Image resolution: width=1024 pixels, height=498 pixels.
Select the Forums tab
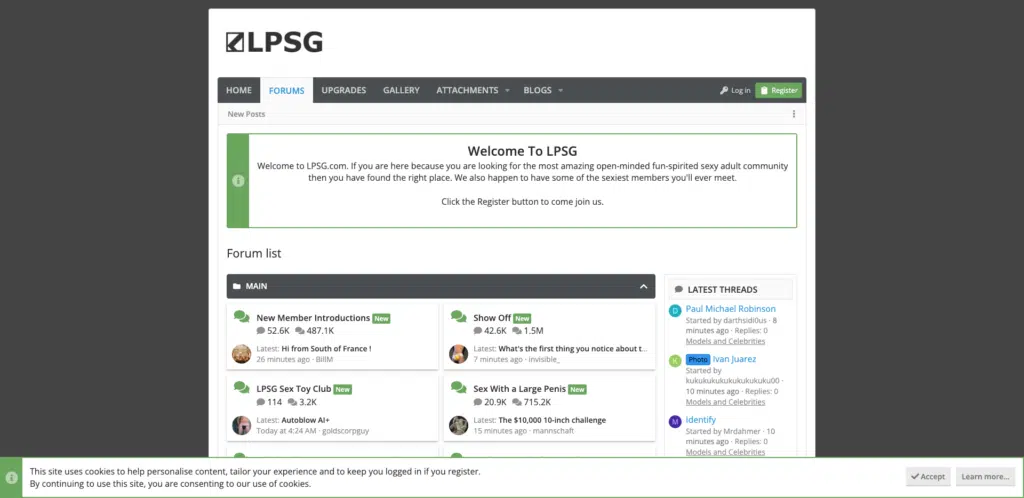coord(287,90)
